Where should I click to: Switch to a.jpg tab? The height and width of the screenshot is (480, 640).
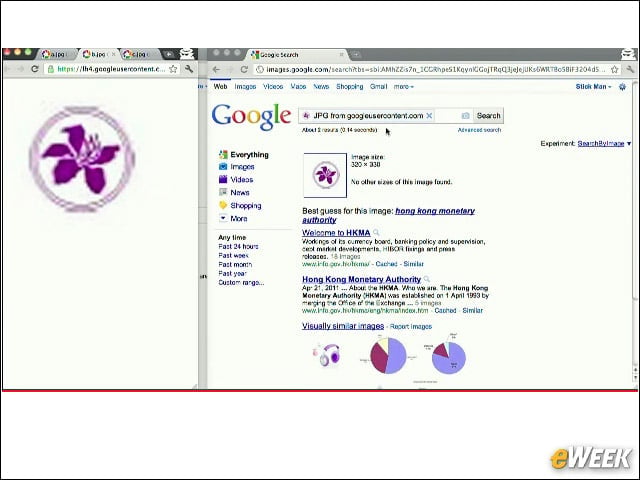pos(57,54)
